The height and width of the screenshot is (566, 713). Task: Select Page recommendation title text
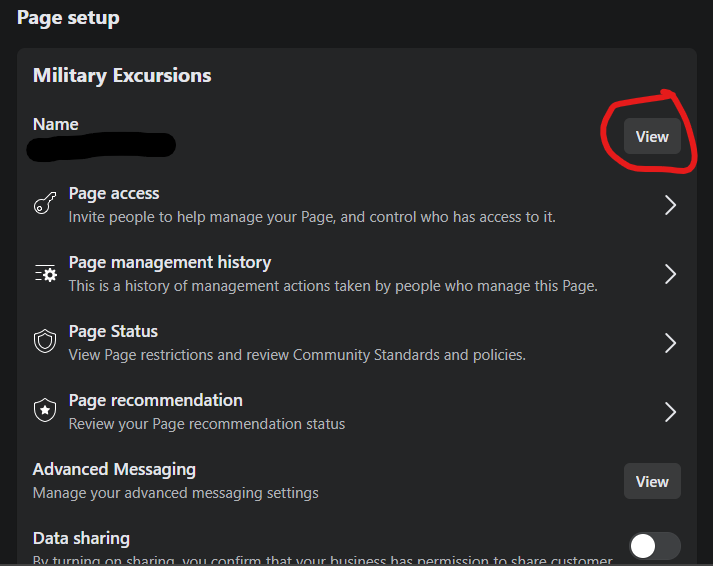coord(155,400)
